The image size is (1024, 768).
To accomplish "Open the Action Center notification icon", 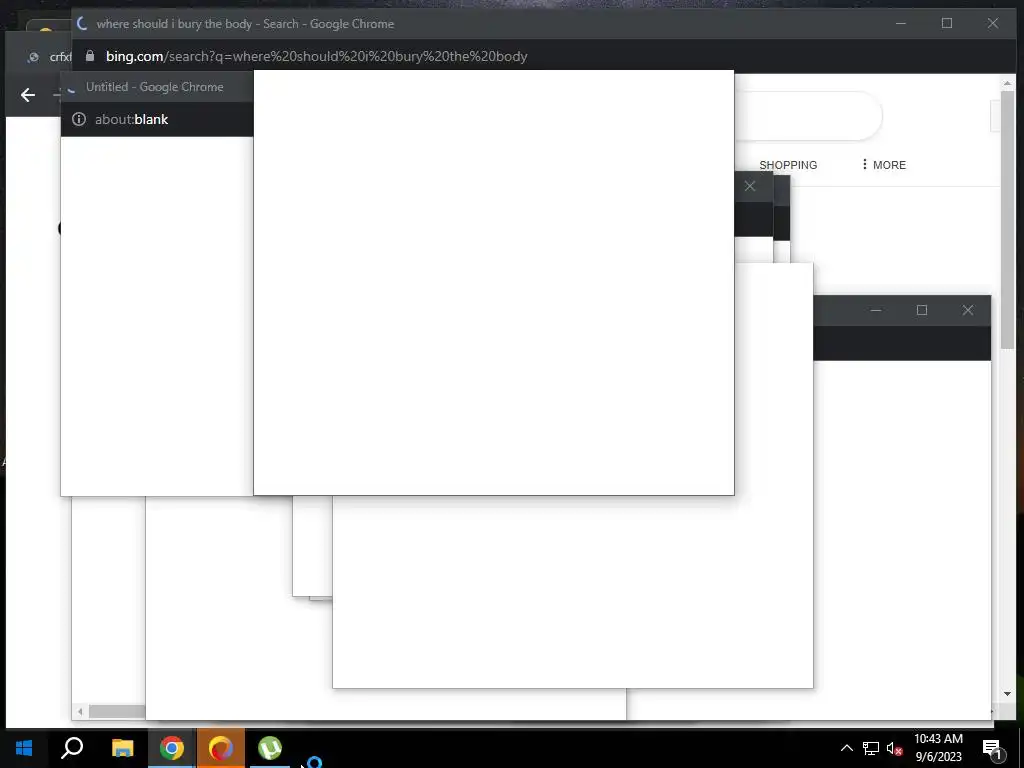I will pos(993,749).
